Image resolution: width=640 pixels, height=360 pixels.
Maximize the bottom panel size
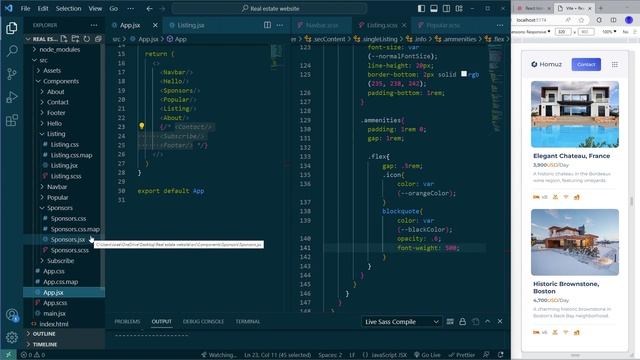click(488, 322)
